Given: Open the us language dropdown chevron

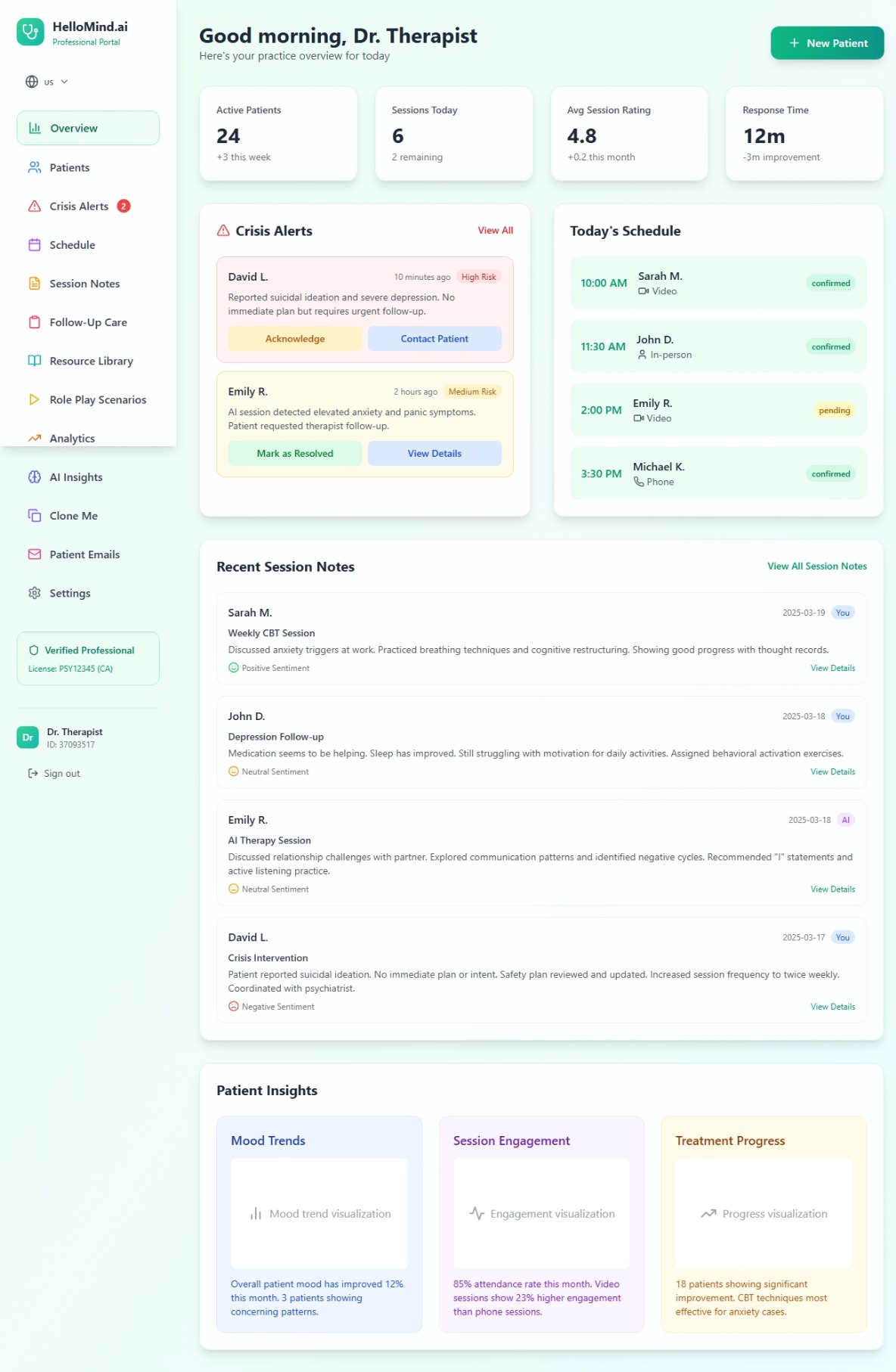Looking at the screenshot, I should 64,82.
